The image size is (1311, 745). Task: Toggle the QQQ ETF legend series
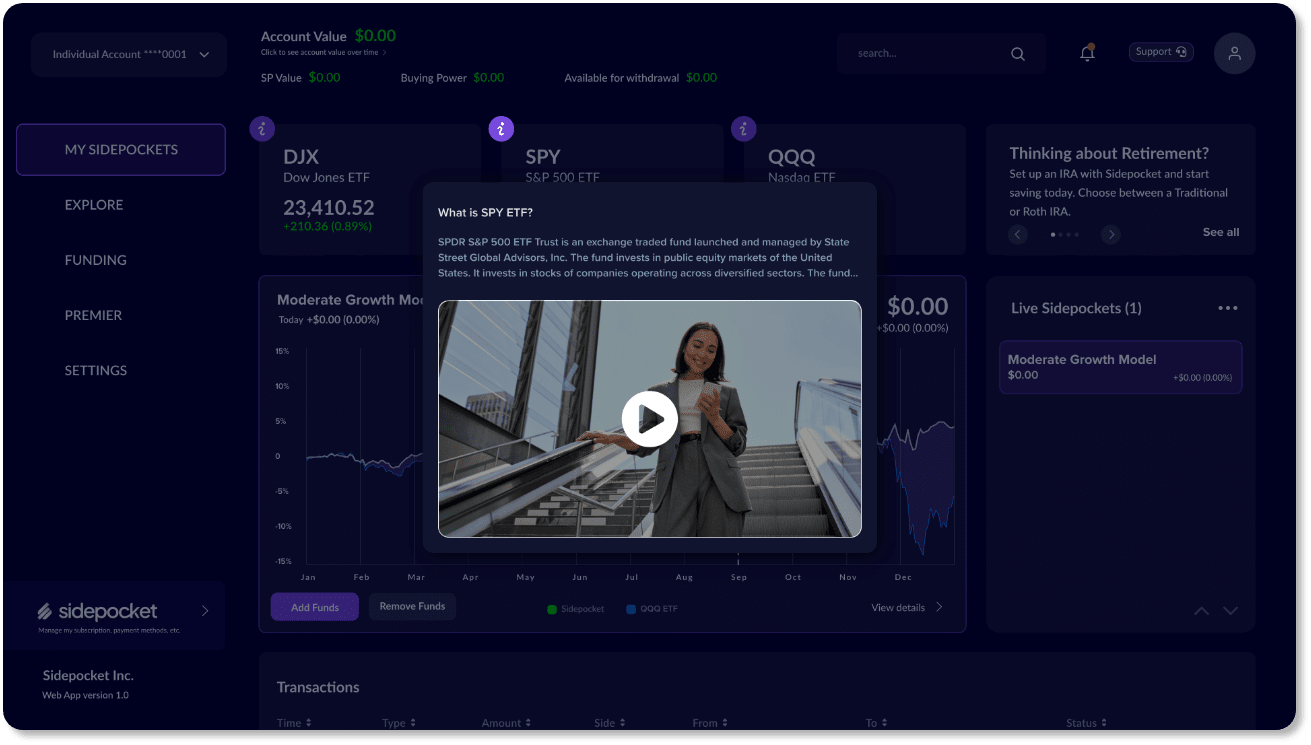coord(652,608)
